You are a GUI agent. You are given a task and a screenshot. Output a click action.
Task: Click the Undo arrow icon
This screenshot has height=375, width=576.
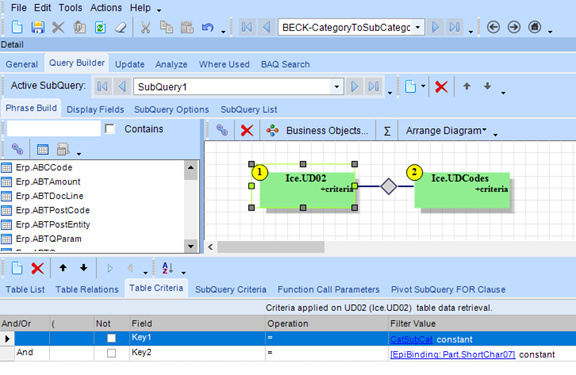pos(208,27)
